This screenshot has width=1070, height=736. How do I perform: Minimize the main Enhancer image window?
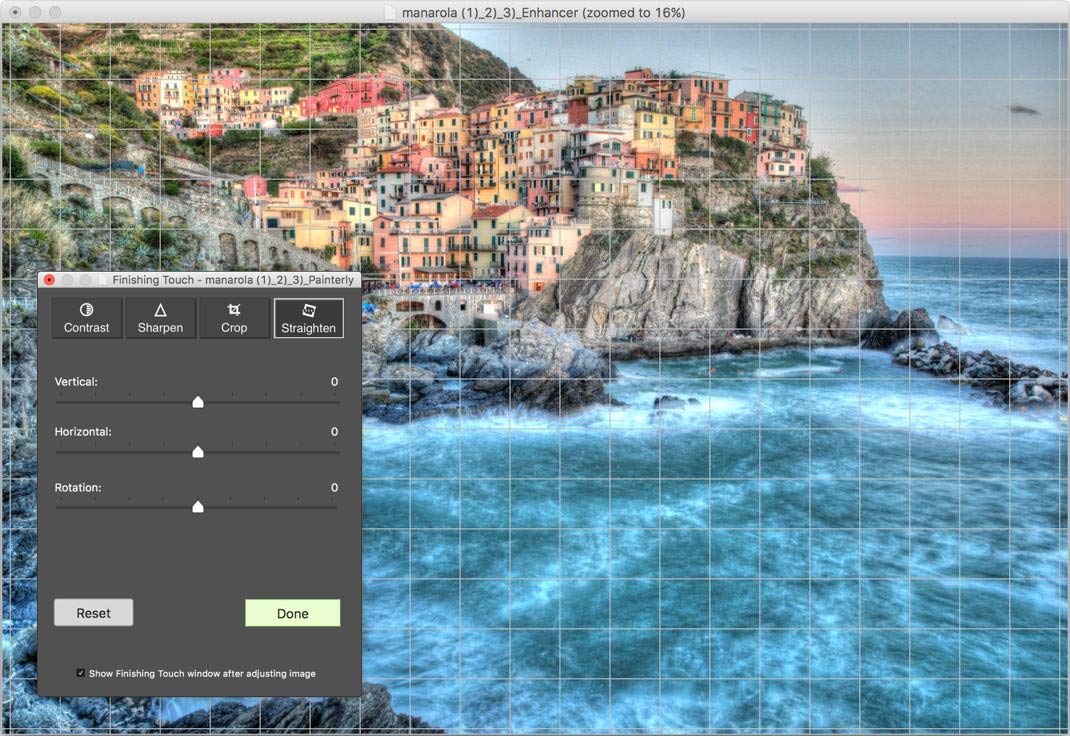[35, 12]
